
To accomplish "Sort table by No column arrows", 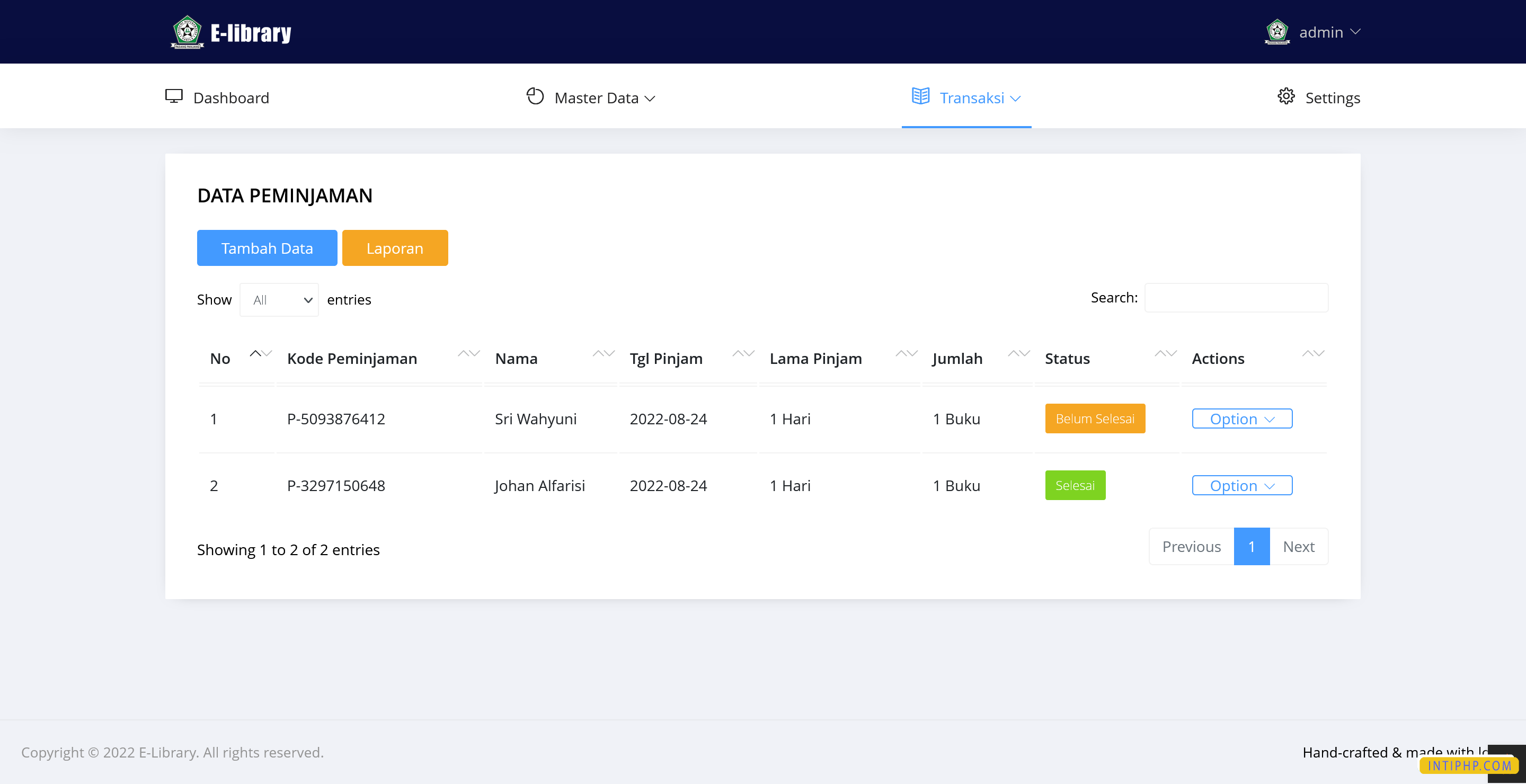I will [x=261, y=353].
